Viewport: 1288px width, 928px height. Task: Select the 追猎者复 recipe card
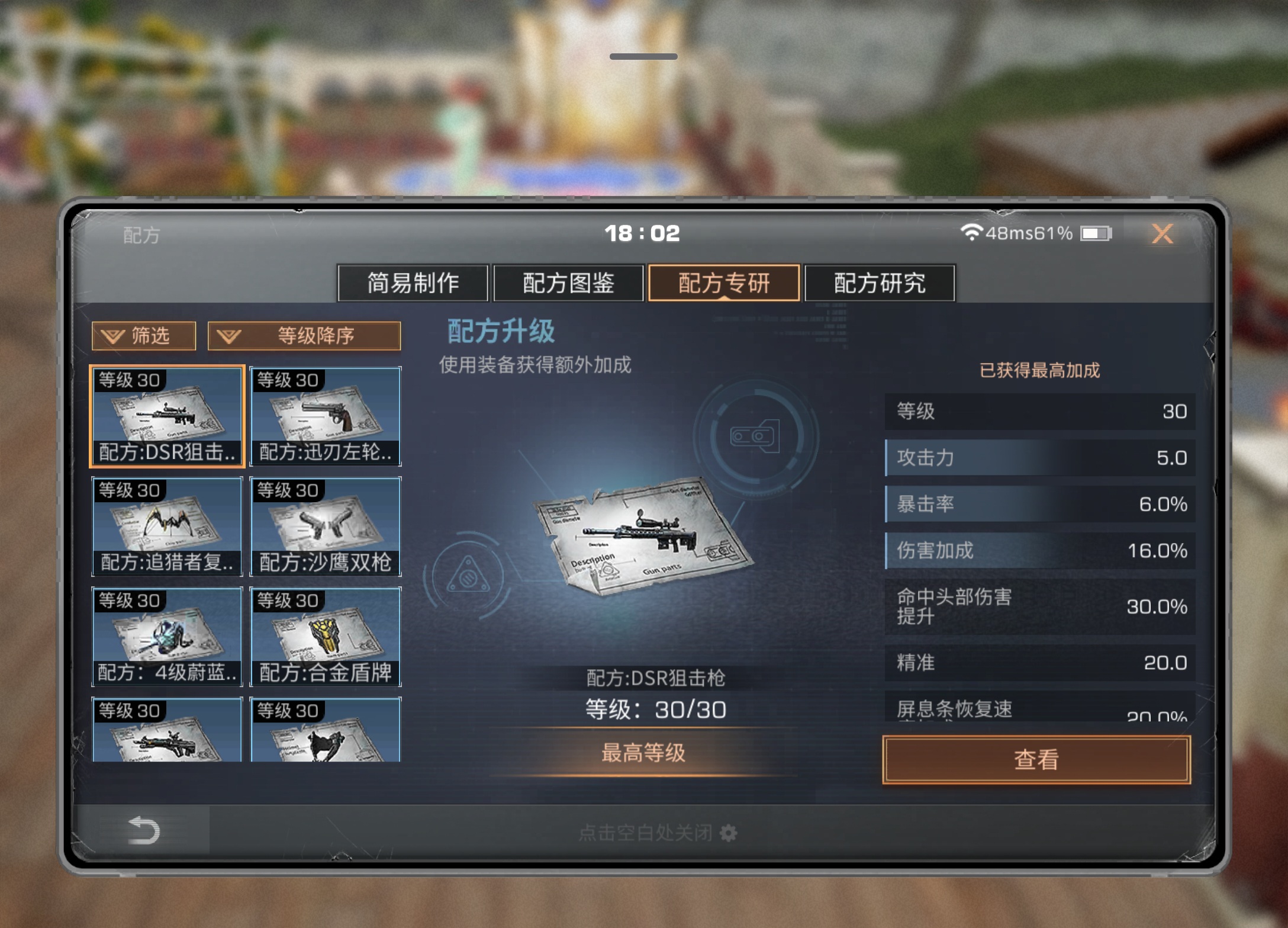point(167,526)
